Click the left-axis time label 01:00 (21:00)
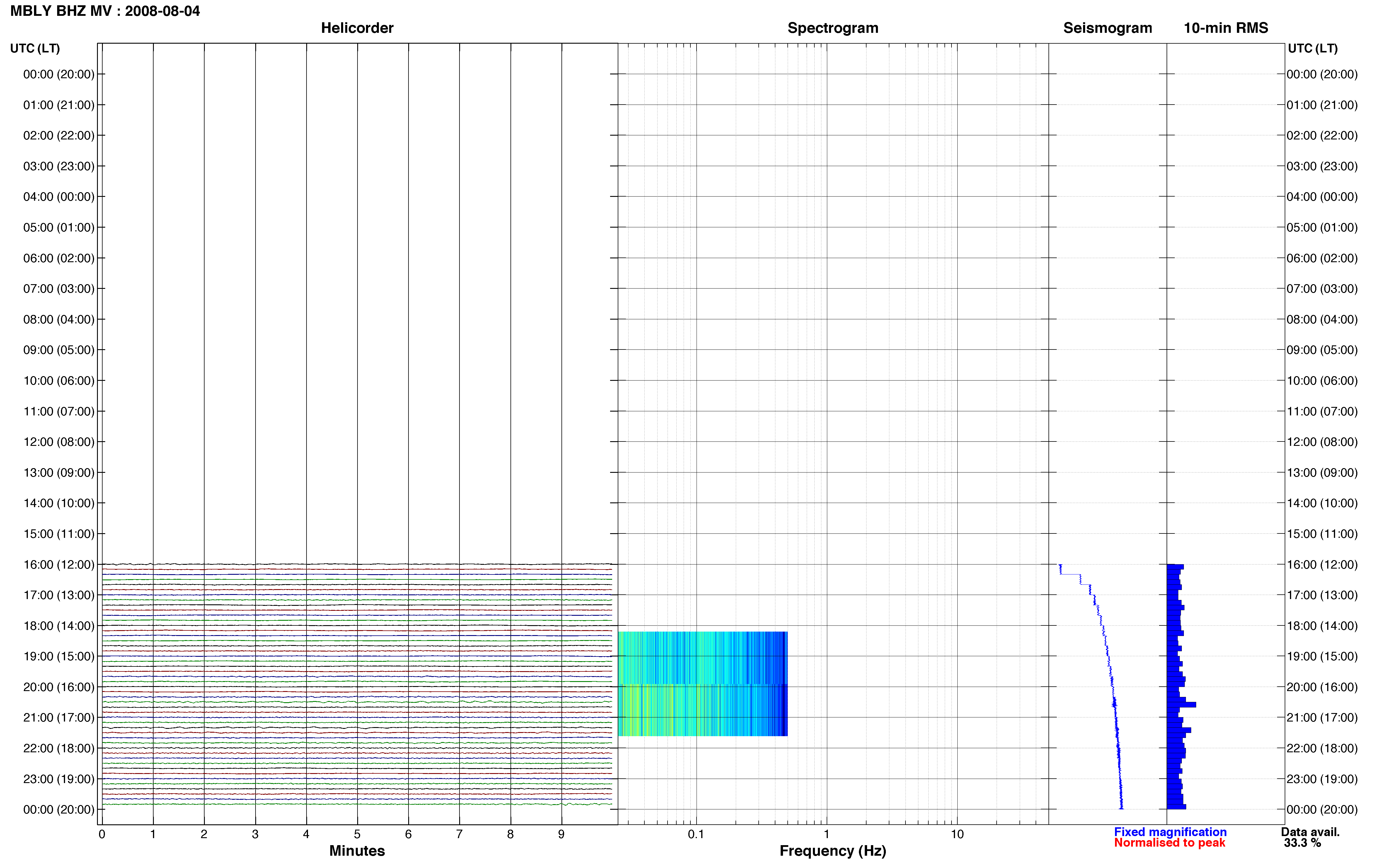Viewport: 1389px width, 868px height. [x=59, y=105]
